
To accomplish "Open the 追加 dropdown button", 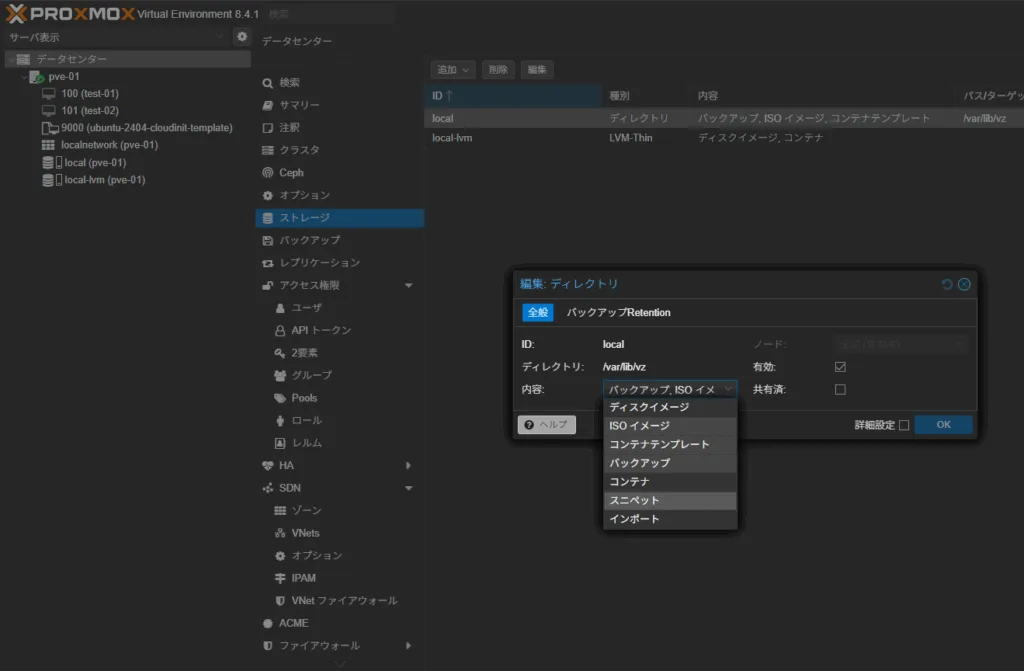I will coord(452,70).
